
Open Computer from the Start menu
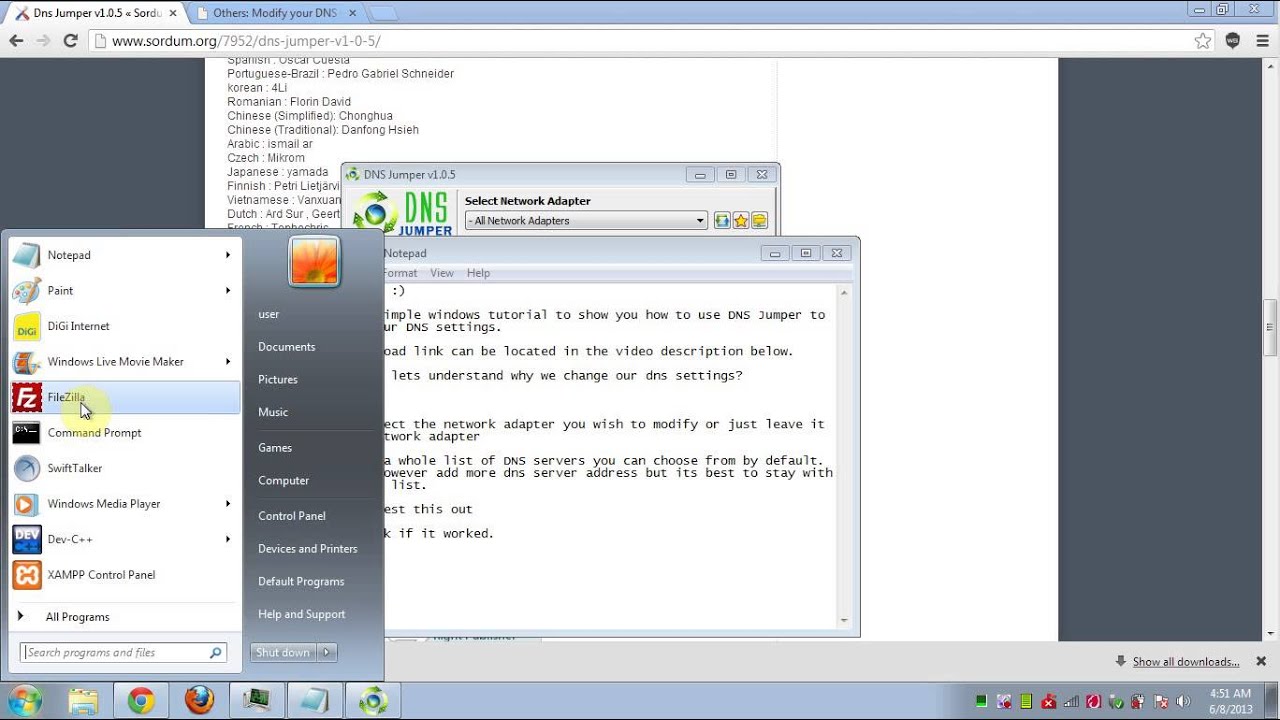click(x=284, y=481)
